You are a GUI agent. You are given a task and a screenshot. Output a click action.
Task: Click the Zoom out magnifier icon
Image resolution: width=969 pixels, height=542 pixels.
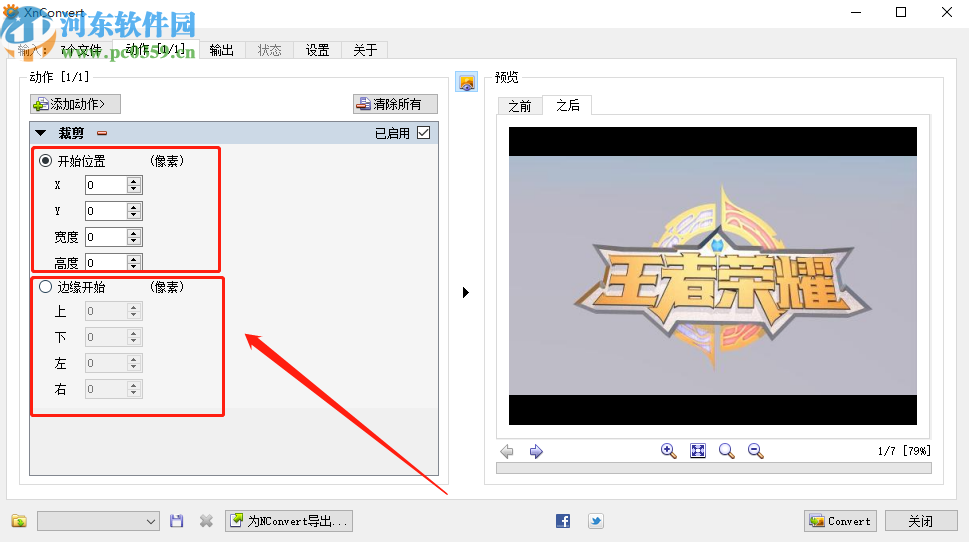pyautogui.click(x=756, y=451)
